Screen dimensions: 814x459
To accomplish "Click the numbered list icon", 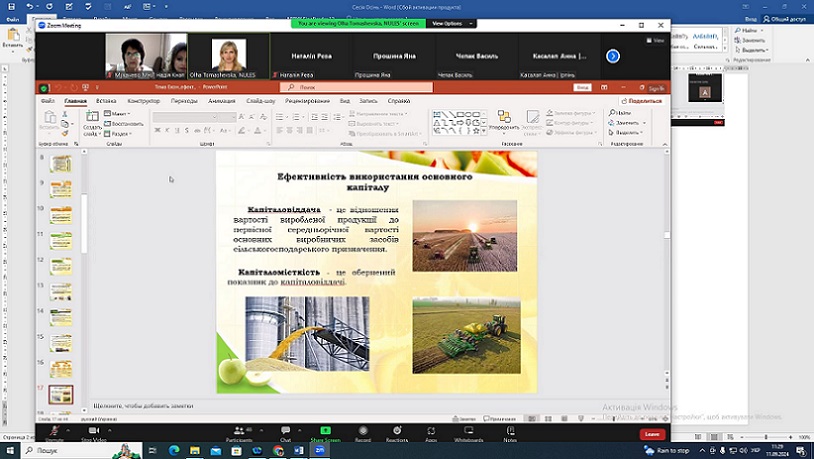I will [x=297, y=117].
